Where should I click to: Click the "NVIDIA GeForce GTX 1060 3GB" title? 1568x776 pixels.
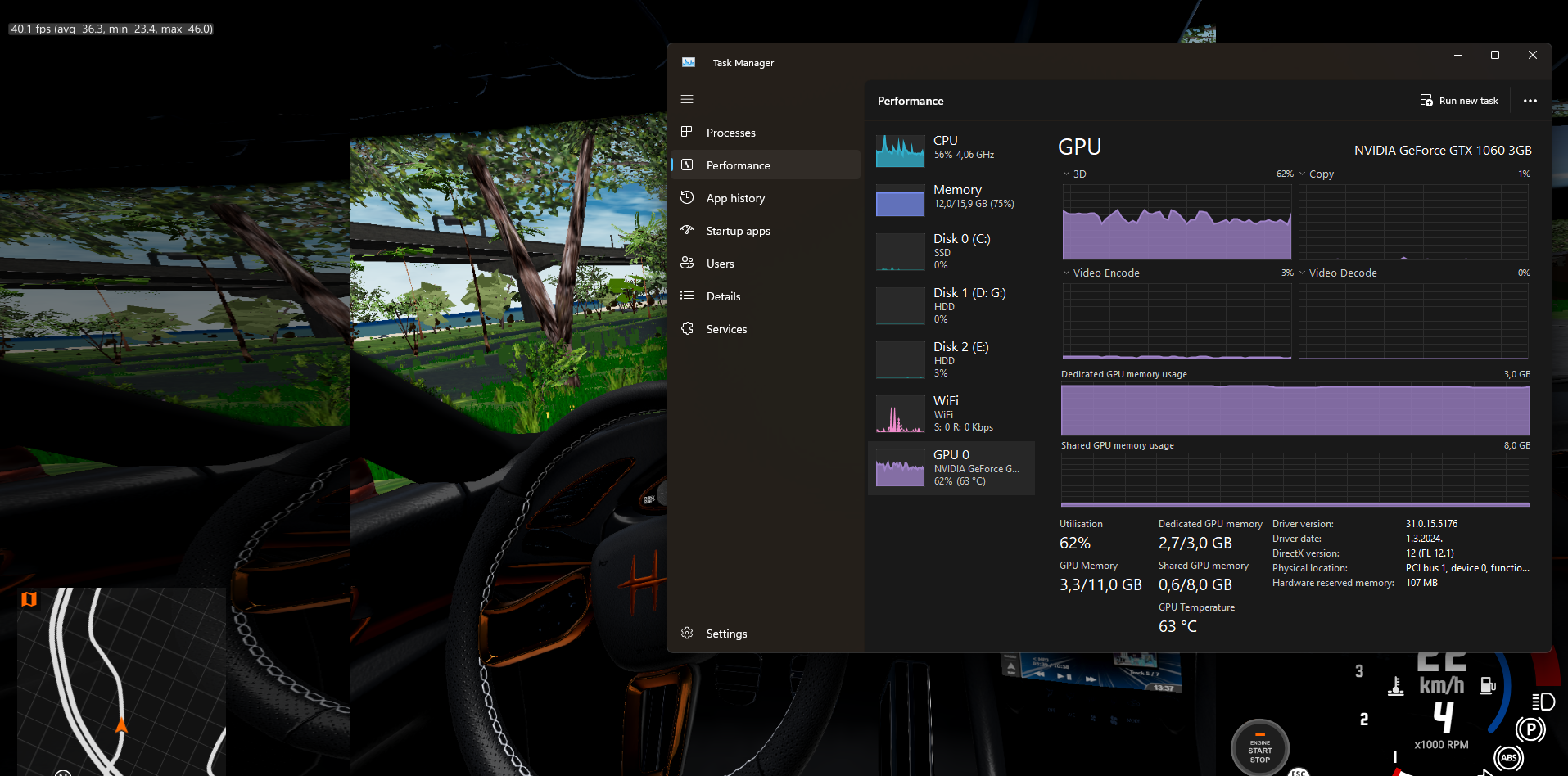[1443, 151]
